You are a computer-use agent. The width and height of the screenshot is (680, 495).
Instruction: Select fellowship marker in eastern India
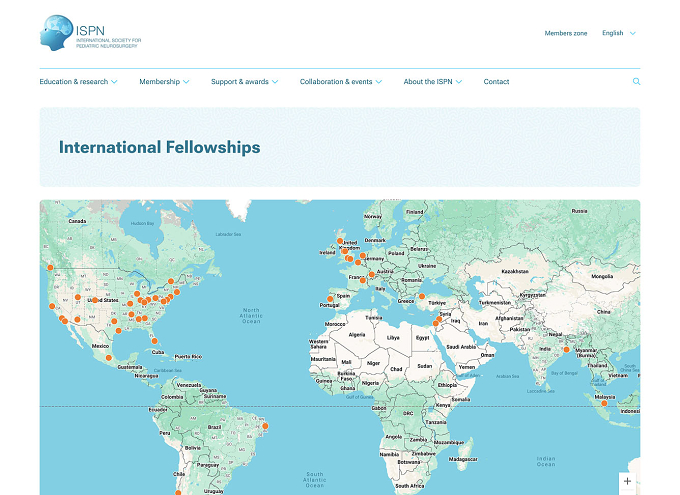(566, 350)
